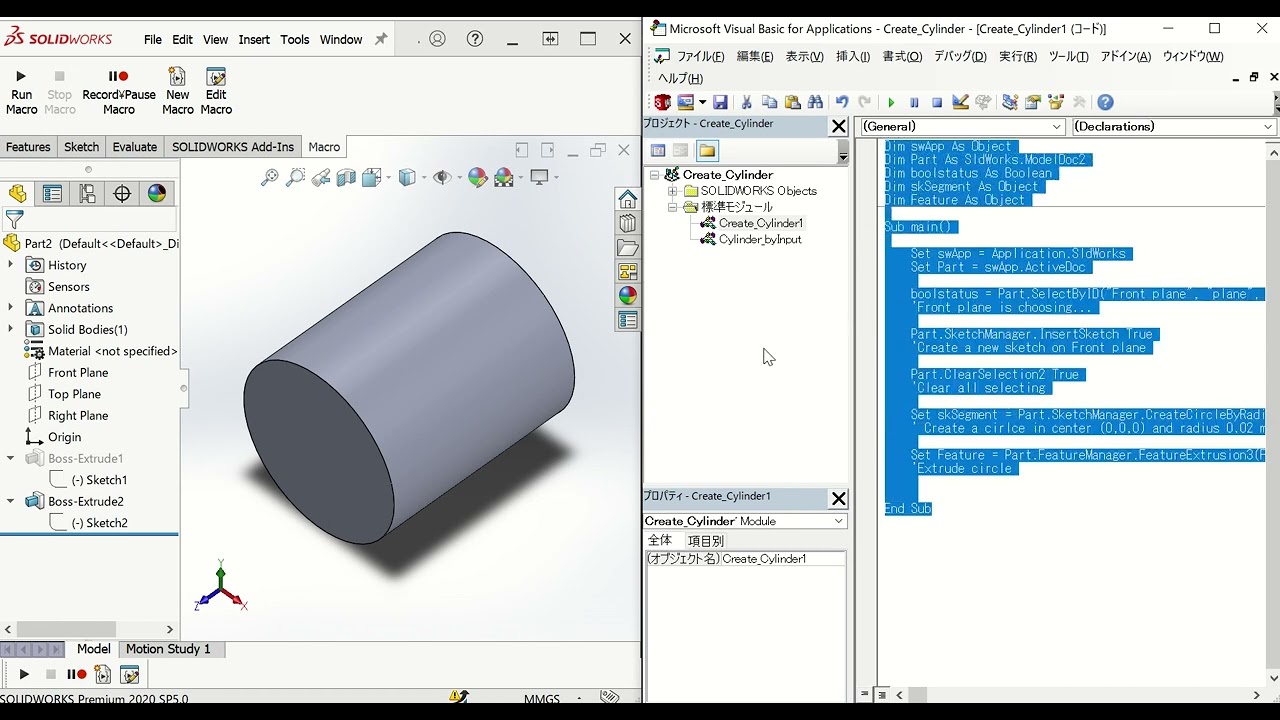Open the Display Style dropdown arrow
The image size is (1280, 720).
[424, 178]
